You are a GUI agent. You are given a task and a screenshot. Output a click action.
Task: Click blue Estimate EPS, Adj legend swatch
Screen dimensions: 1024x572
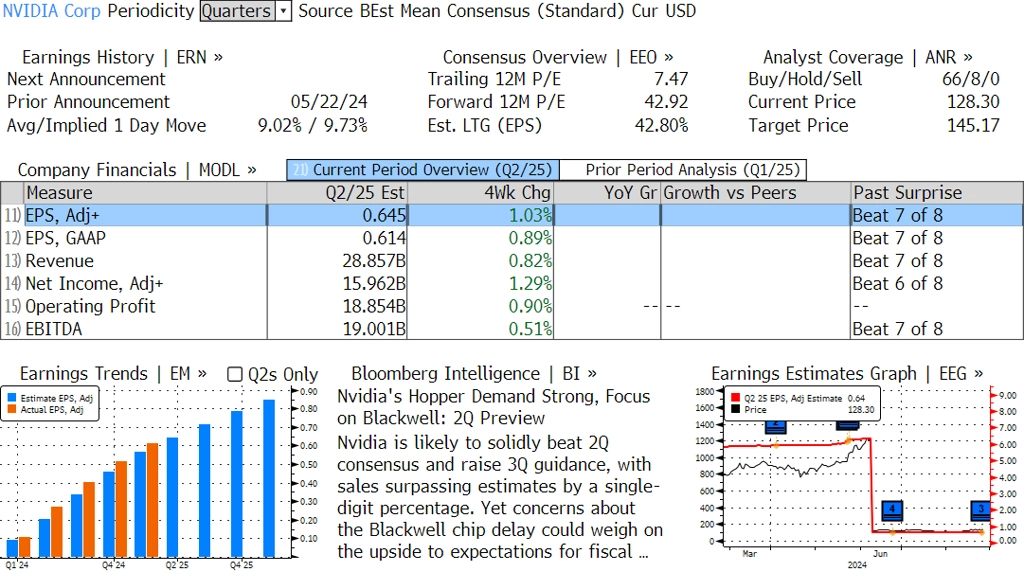point(12,398)
